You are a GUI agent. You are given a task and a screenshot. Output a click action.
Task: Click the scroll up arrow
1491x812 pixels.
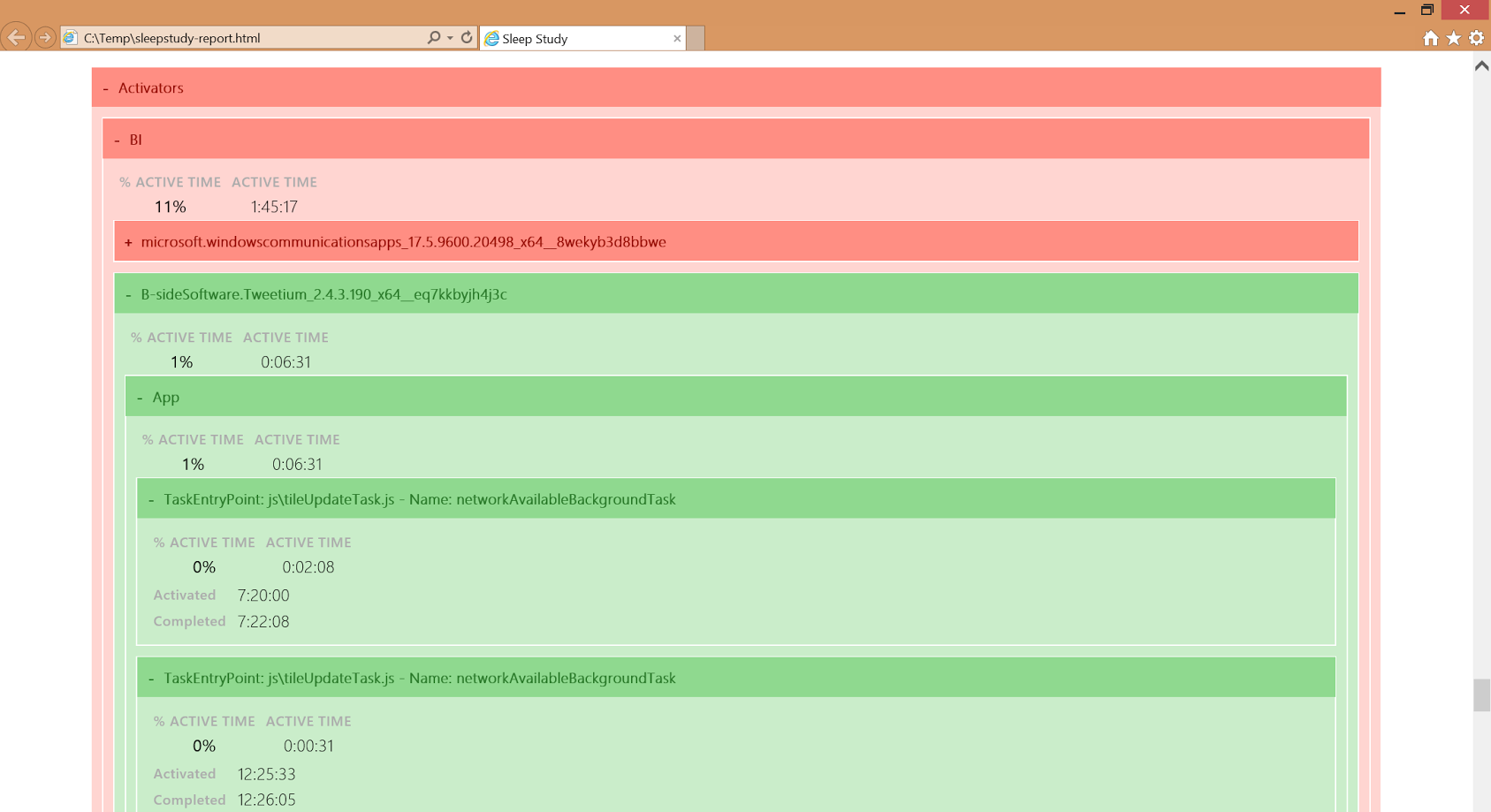(1481, 66)
